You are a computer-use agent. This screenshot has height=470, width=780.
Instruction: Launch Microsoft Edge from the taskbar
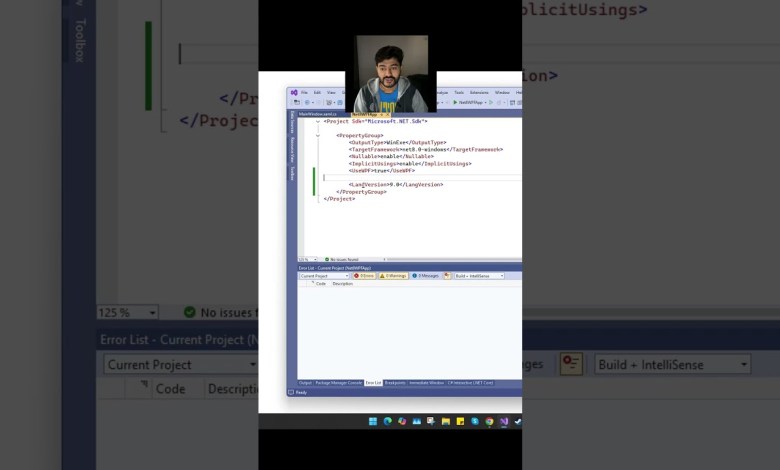click(388, 421)
